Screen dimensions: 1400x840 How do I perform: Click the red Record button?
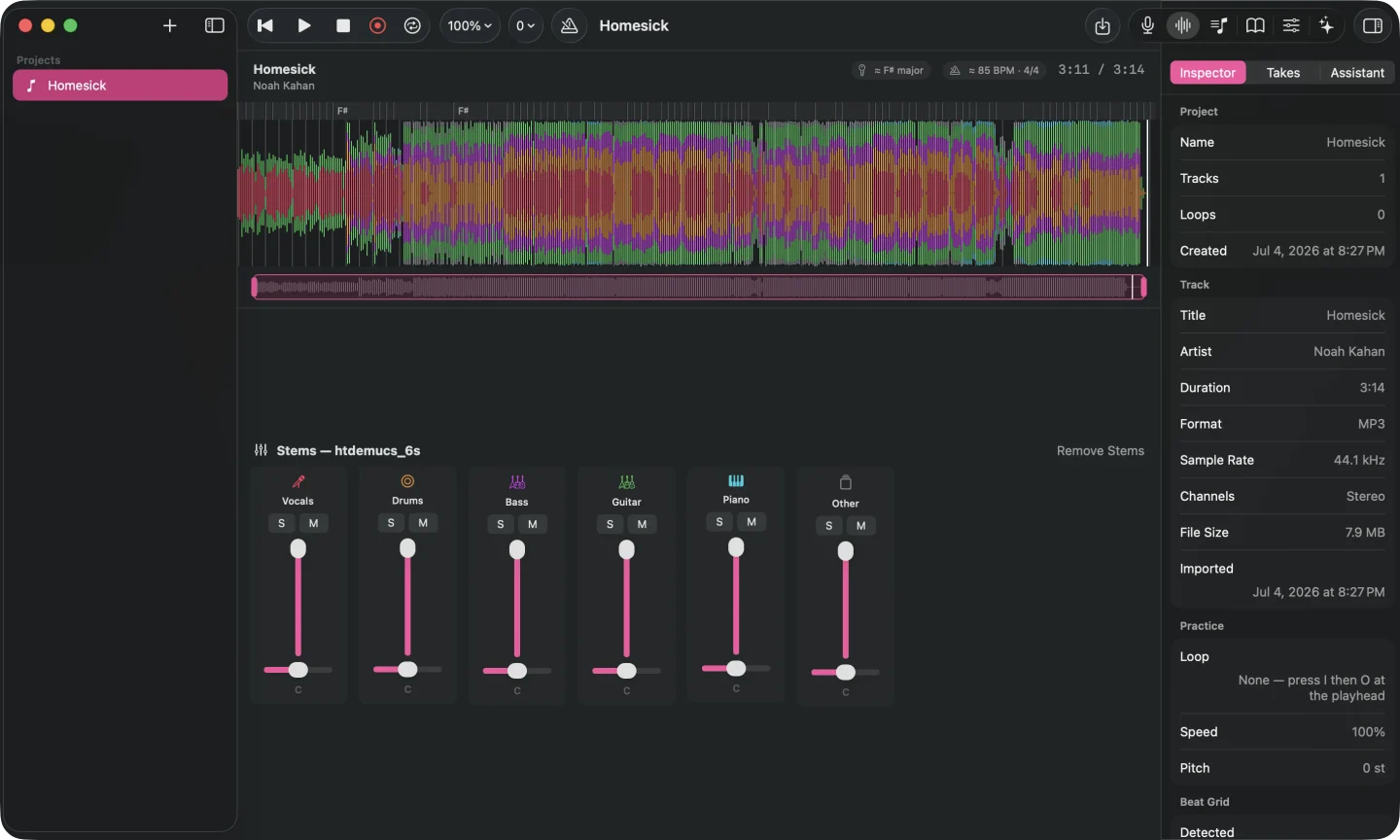pyautogui.click(x=378, y=26)
